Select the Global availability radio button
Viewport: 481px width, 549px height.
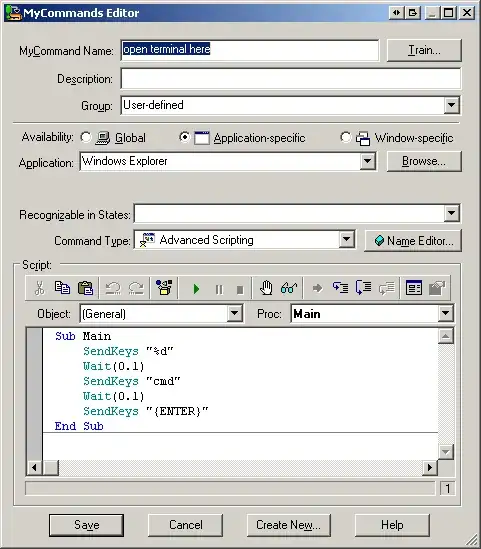(x=85, y=137)
